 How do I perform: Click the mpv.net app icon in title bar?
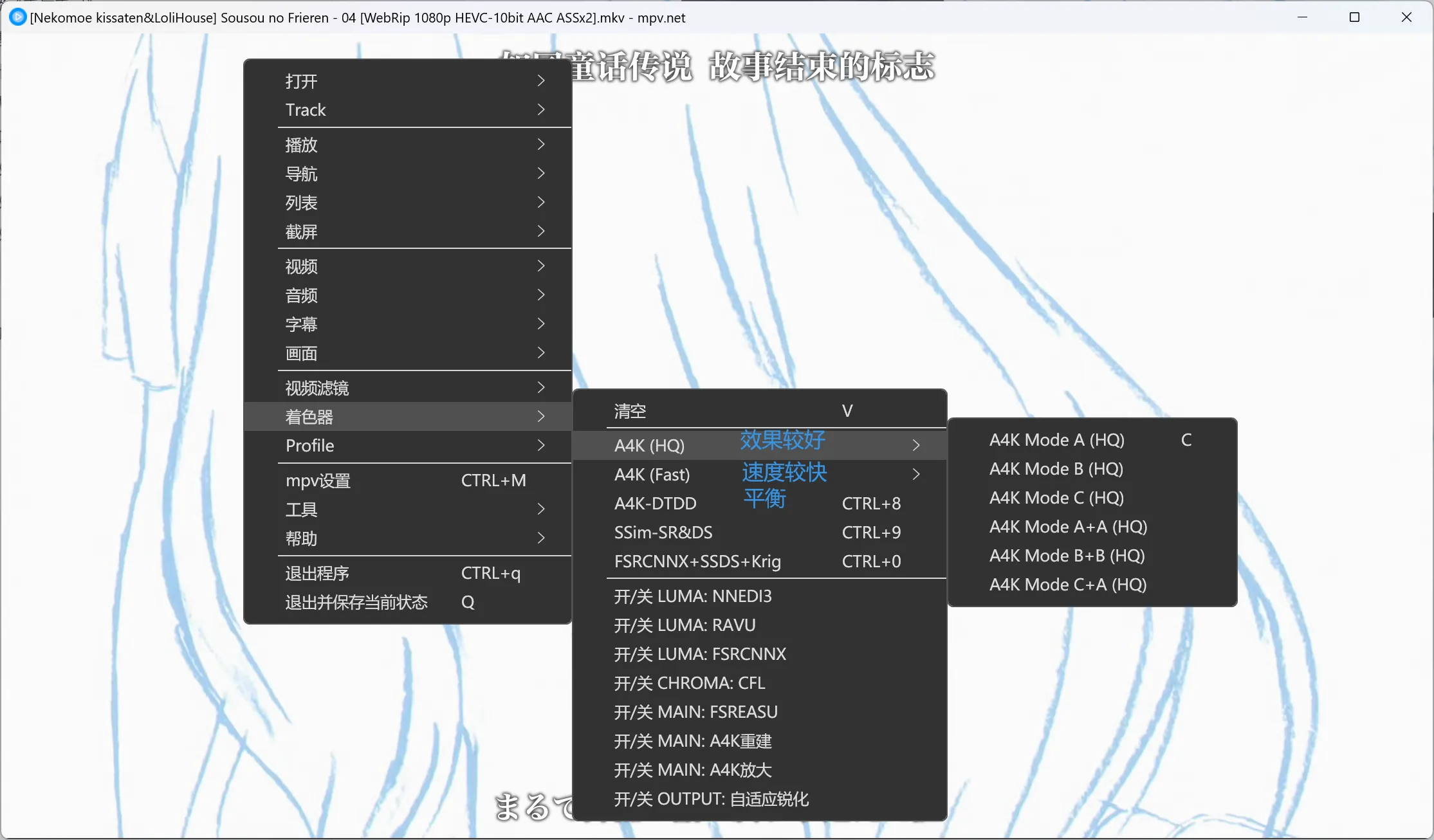tap(17, 17)
